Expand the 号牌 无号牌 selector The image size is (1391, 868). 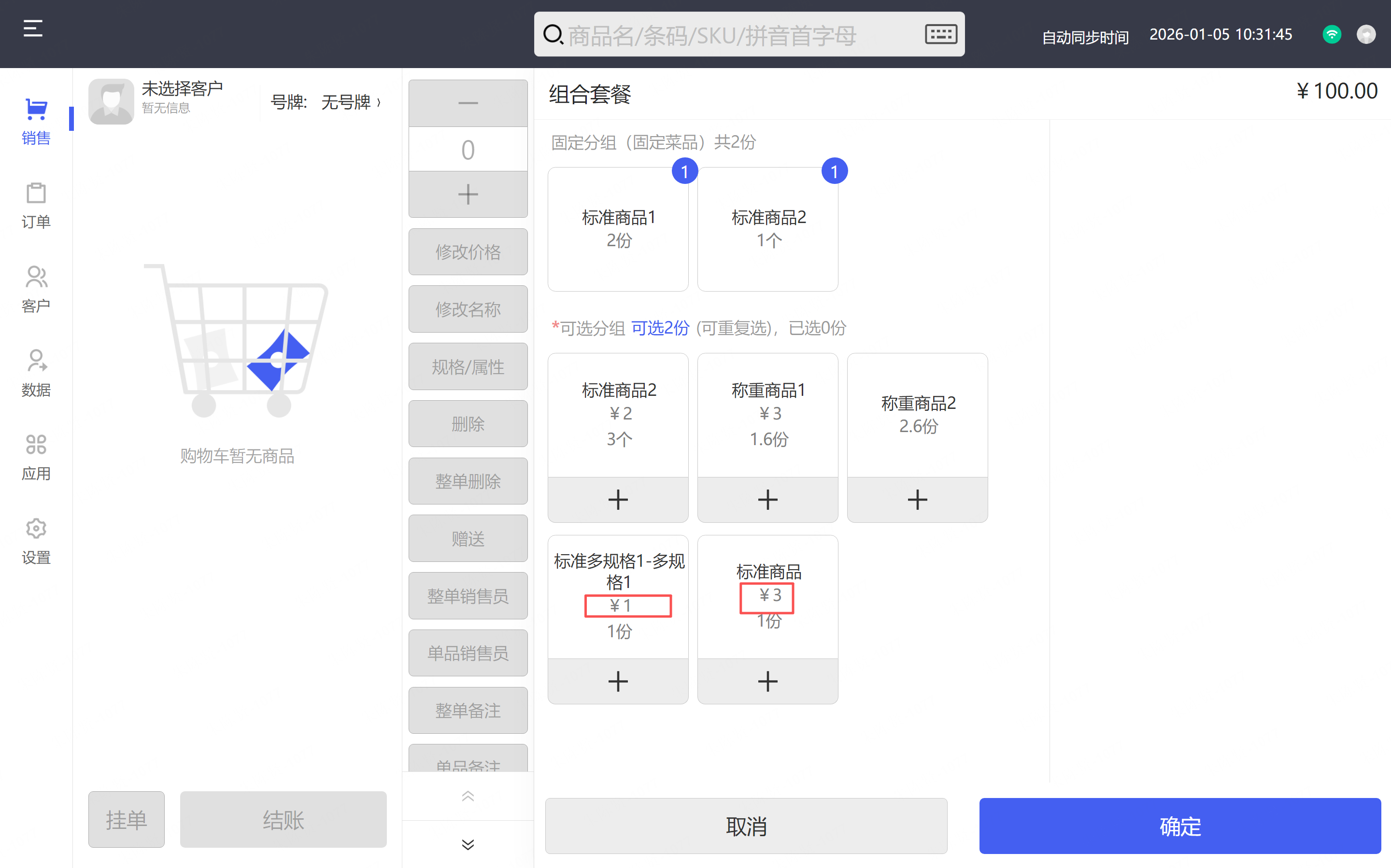pos(326,102)
